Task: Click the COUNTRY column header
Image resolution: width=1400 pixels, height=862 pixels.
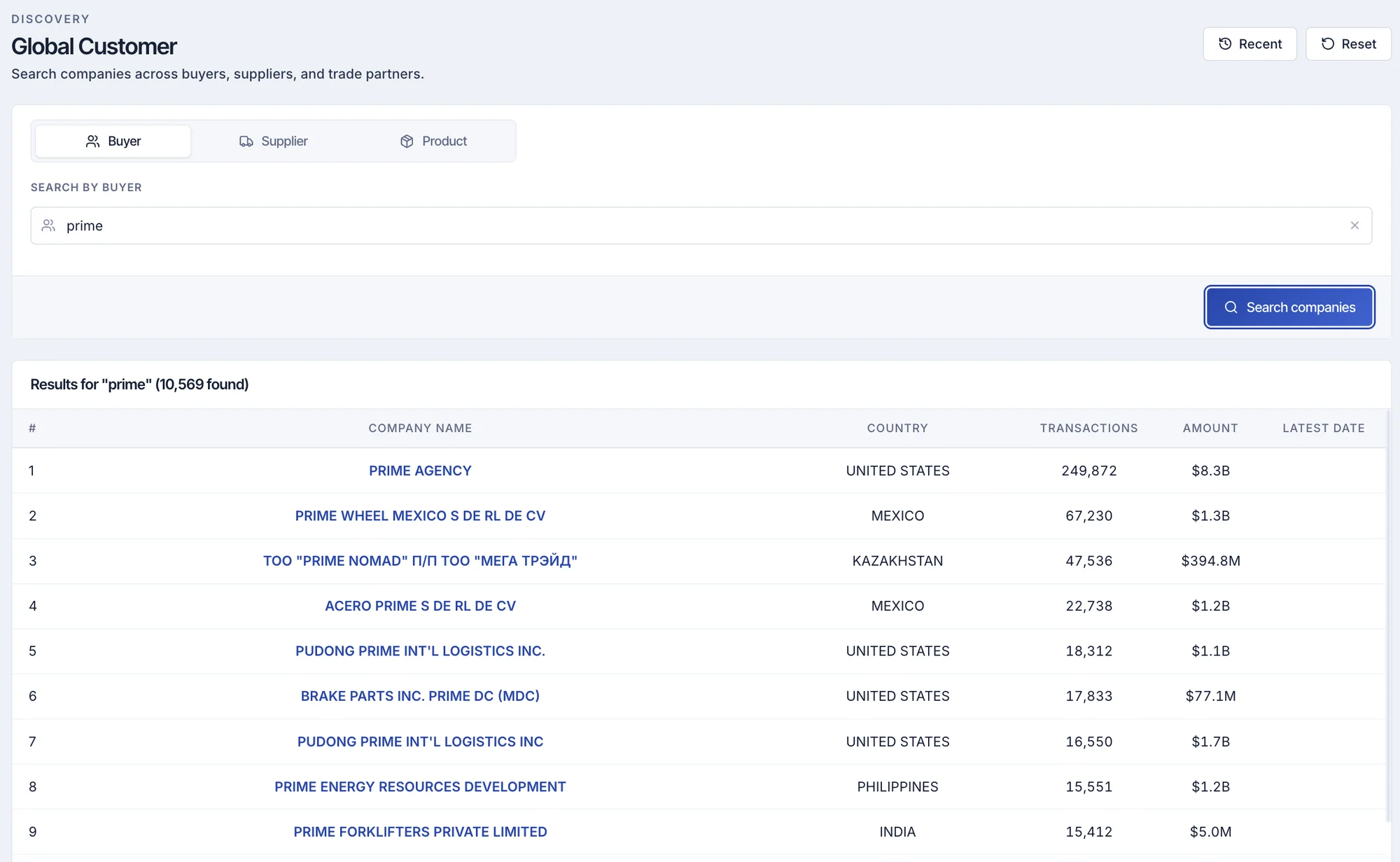Action: 897,428
